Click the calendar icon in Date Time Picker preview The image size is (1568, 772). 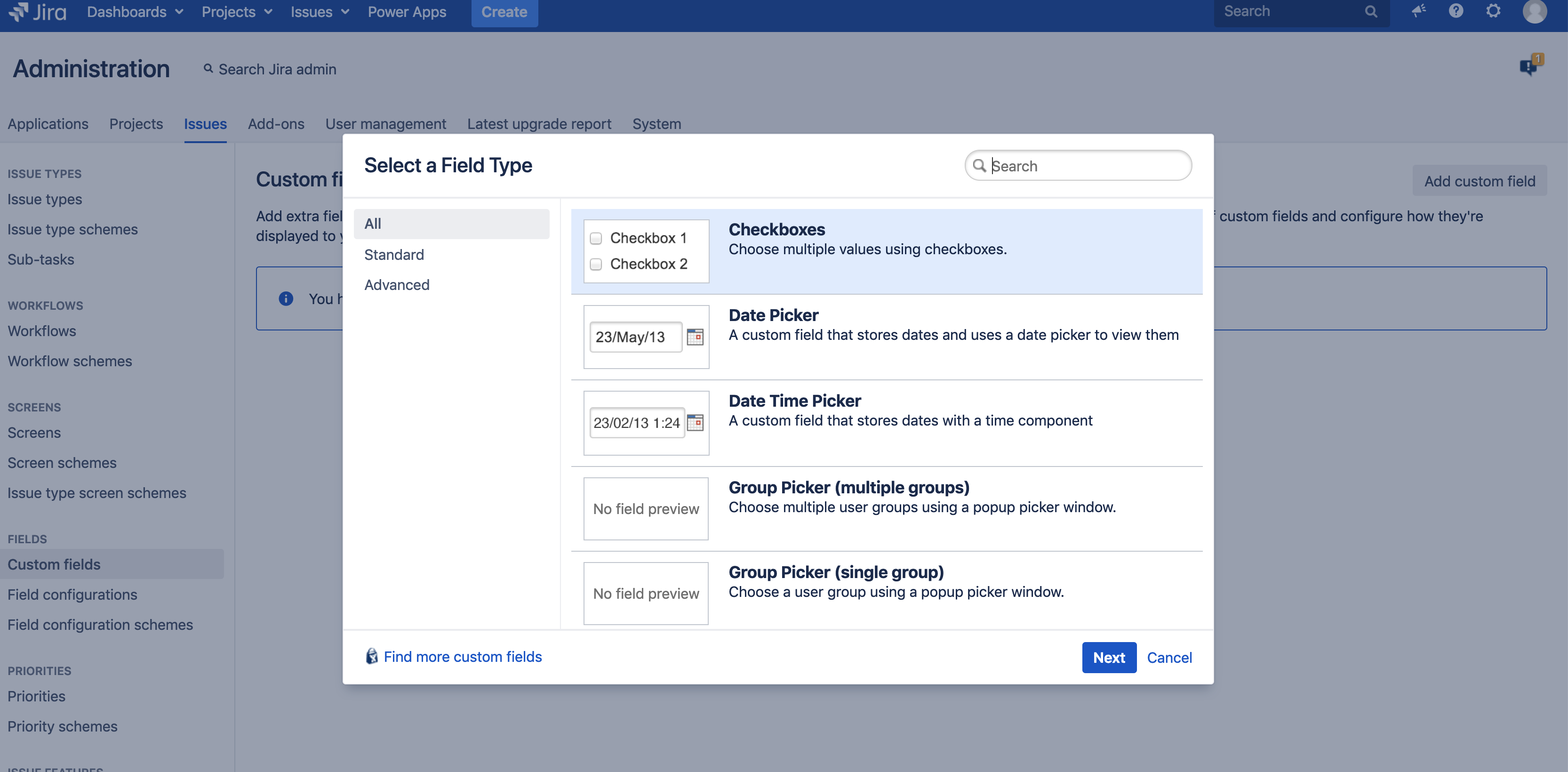(696, 423)
